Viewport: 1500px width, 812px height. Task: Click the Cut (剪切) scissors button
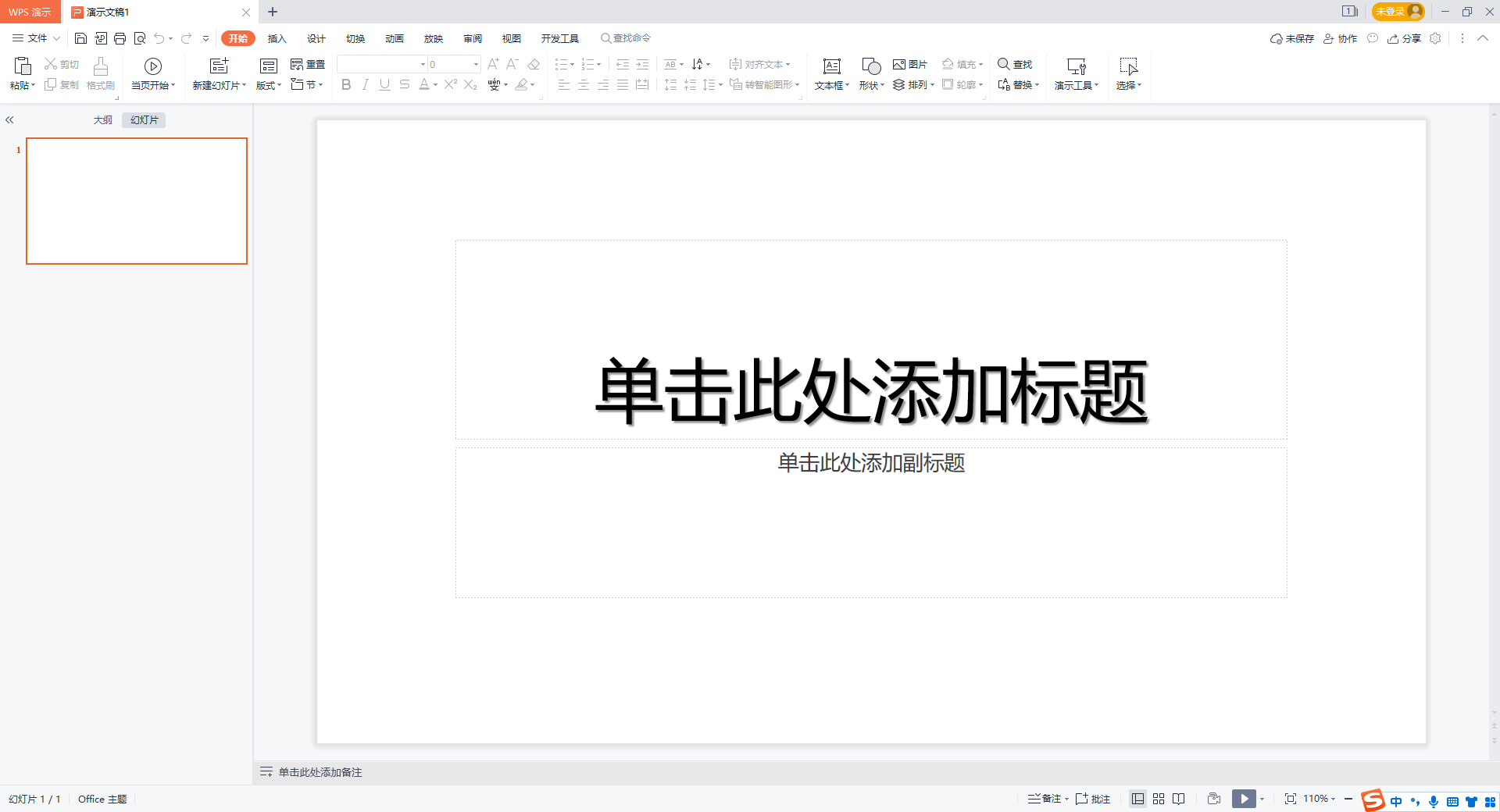click(62, 64)
